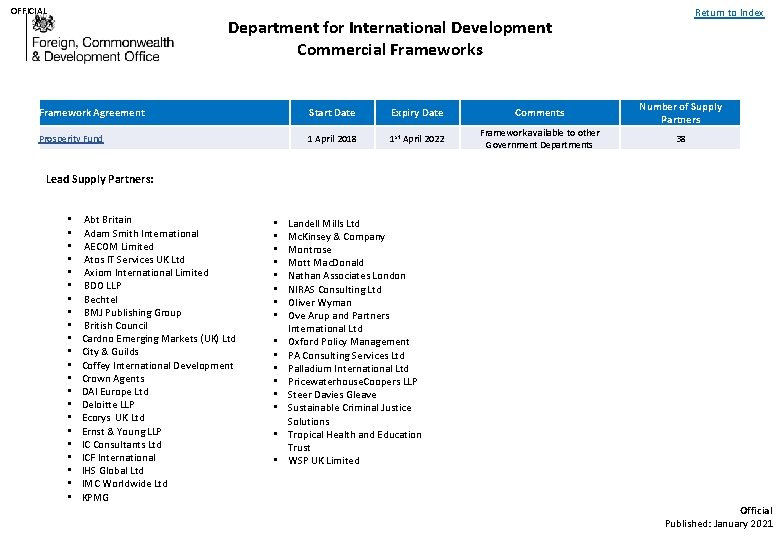Select Oxford Policy Management entry
Screen dimensions: 780x540
pyautogui.click(x=348, y=342)
